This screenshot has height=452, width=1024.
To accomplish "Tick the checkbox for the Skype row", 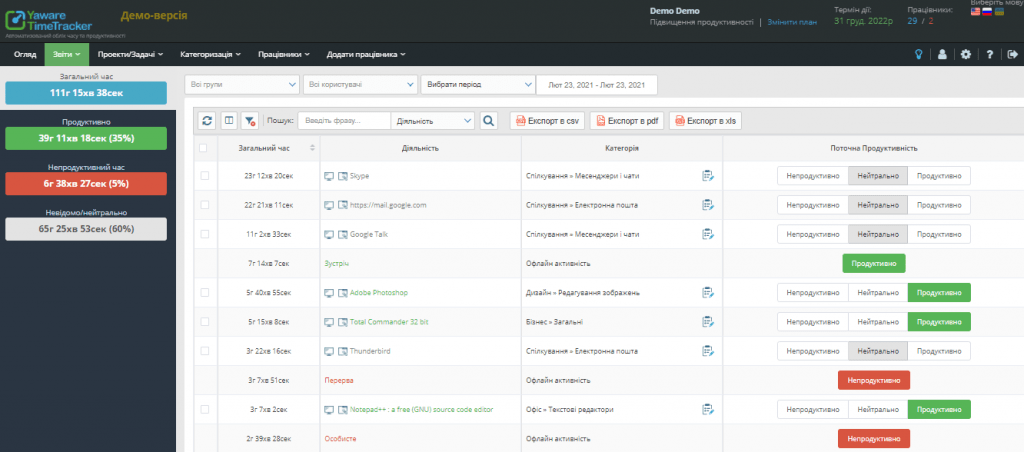I will tap(205, 176).
